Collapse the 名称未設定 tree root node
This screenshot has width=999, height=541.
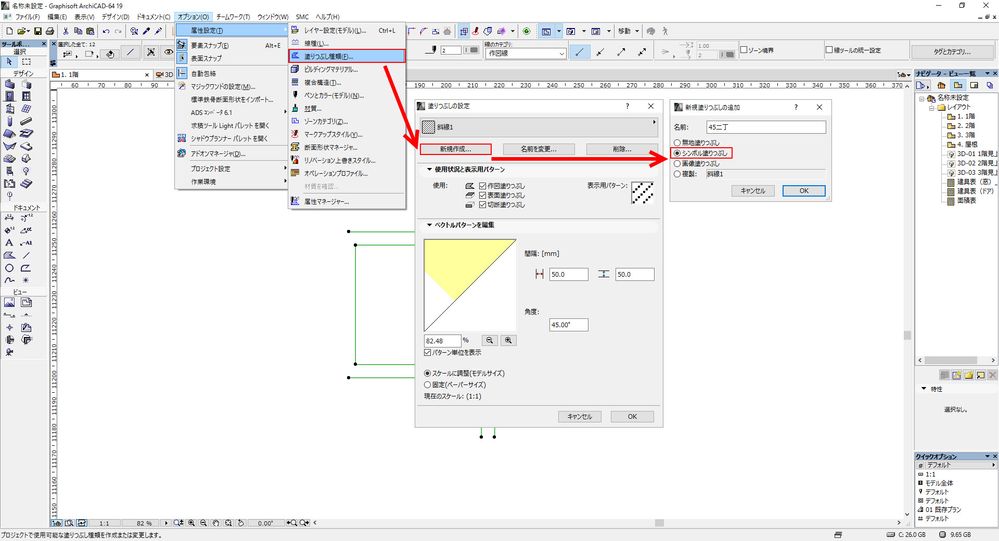921,98
